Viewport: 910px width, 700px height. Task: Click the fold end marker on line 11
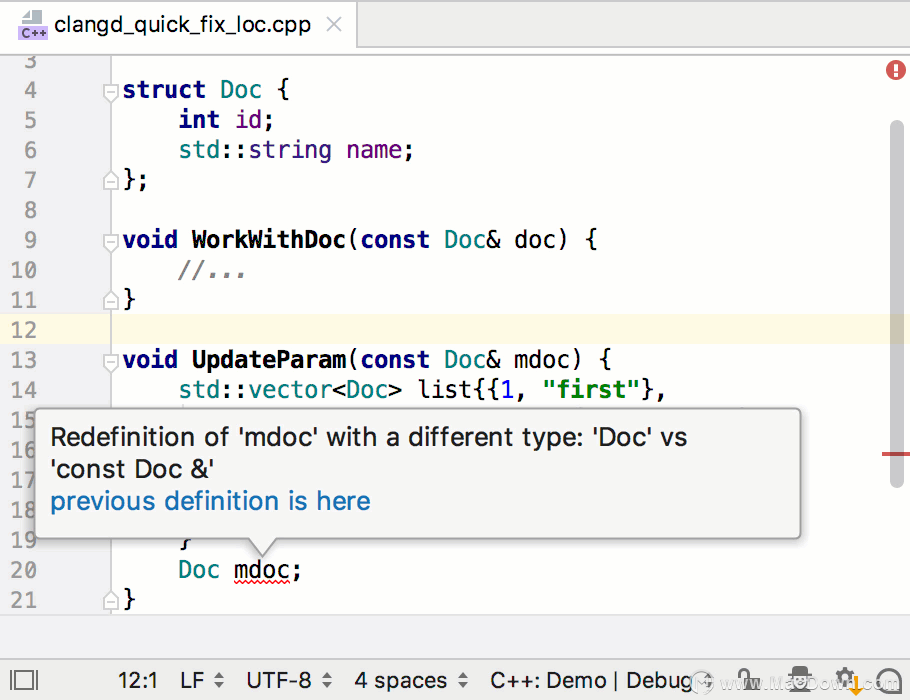110,301
